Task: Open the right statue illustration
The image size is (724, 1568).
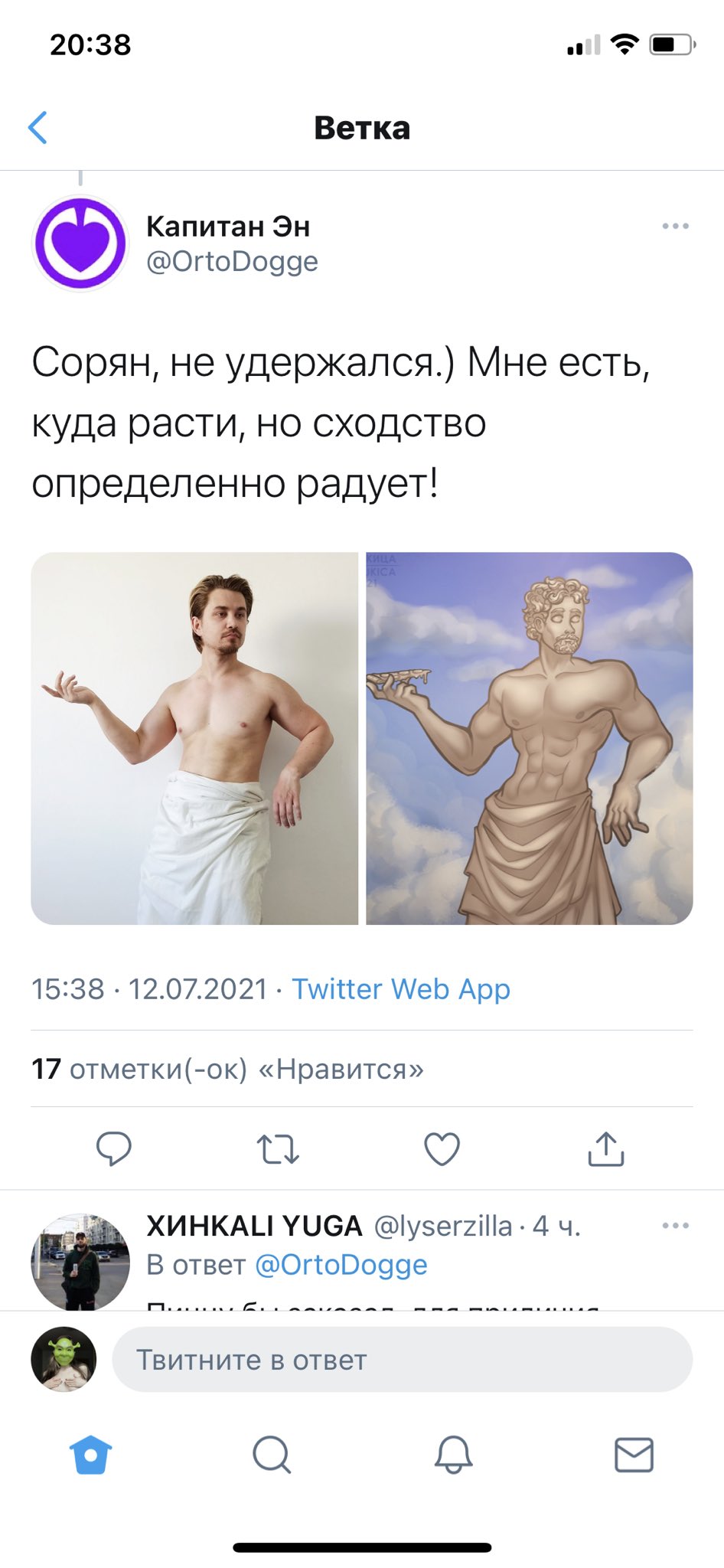Action: [x=530, y=738]
